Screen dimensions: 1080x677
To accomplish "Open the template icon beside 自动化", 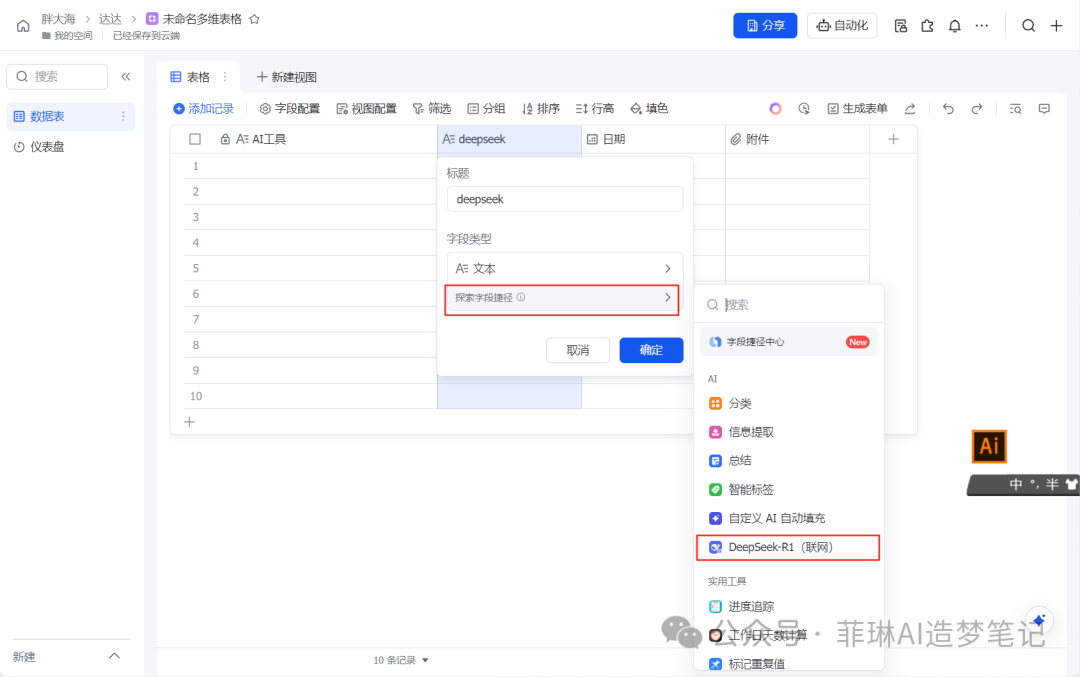I will pos(900,25).
